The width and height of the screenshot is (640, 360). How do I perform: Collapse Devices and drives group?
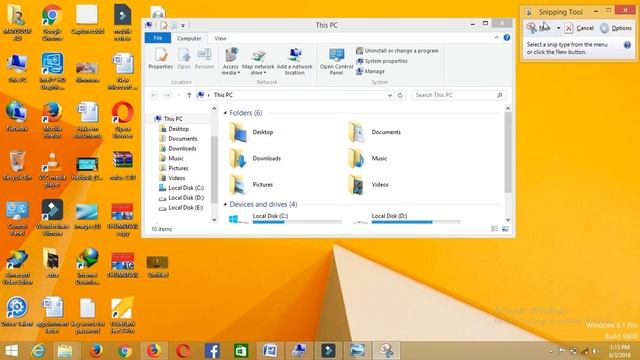(225, 204)
